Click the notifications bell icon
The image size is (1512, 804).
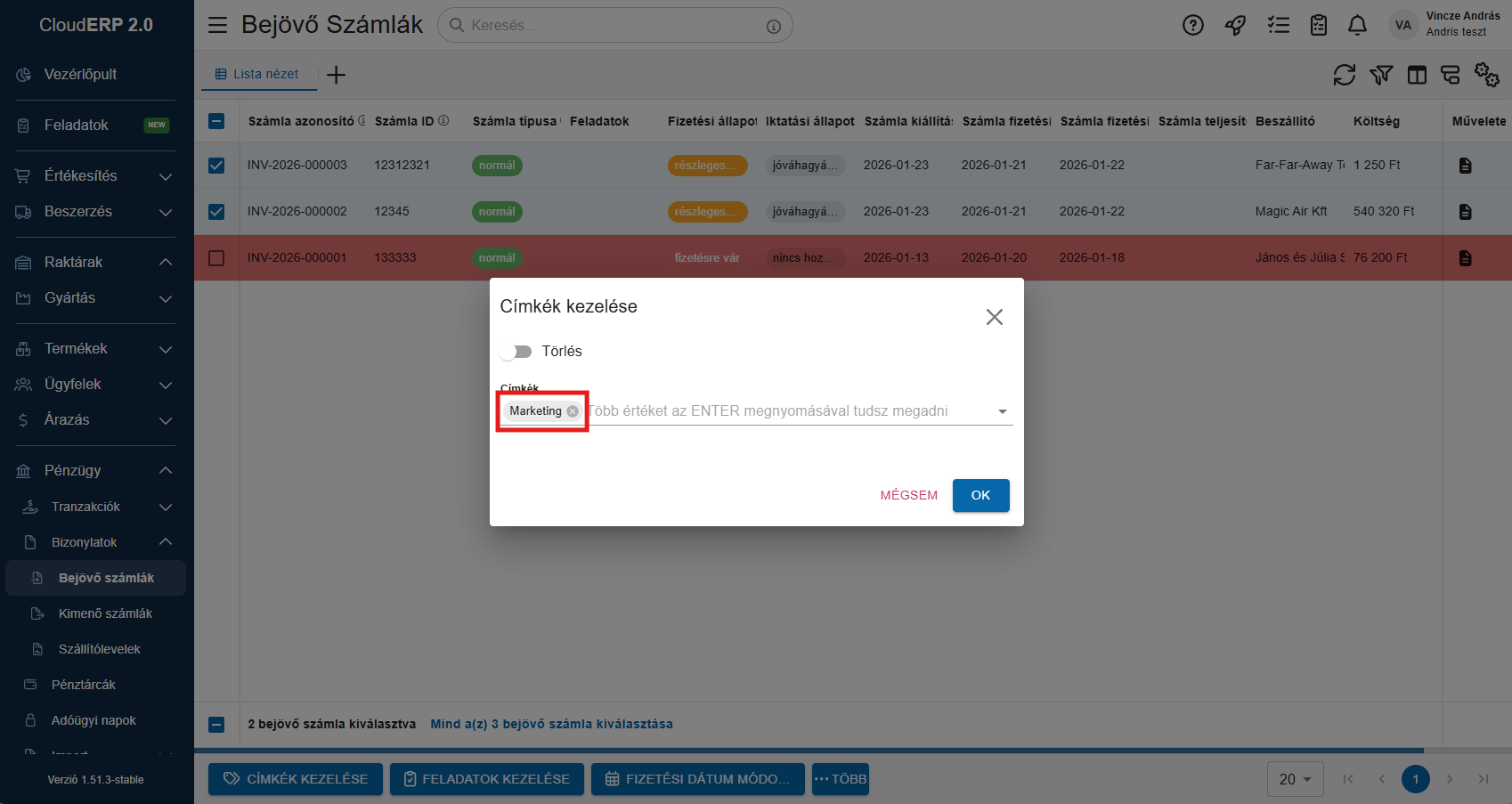(x=1357, y=25)
